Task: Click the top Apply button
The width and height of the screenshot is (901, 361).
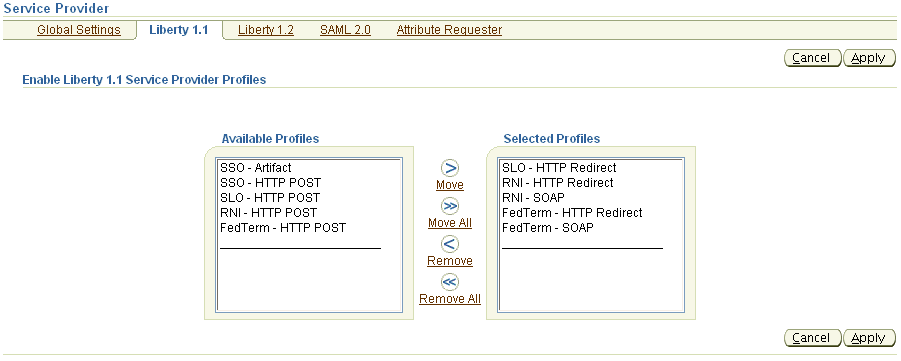Action: click(x=869, y=58)
